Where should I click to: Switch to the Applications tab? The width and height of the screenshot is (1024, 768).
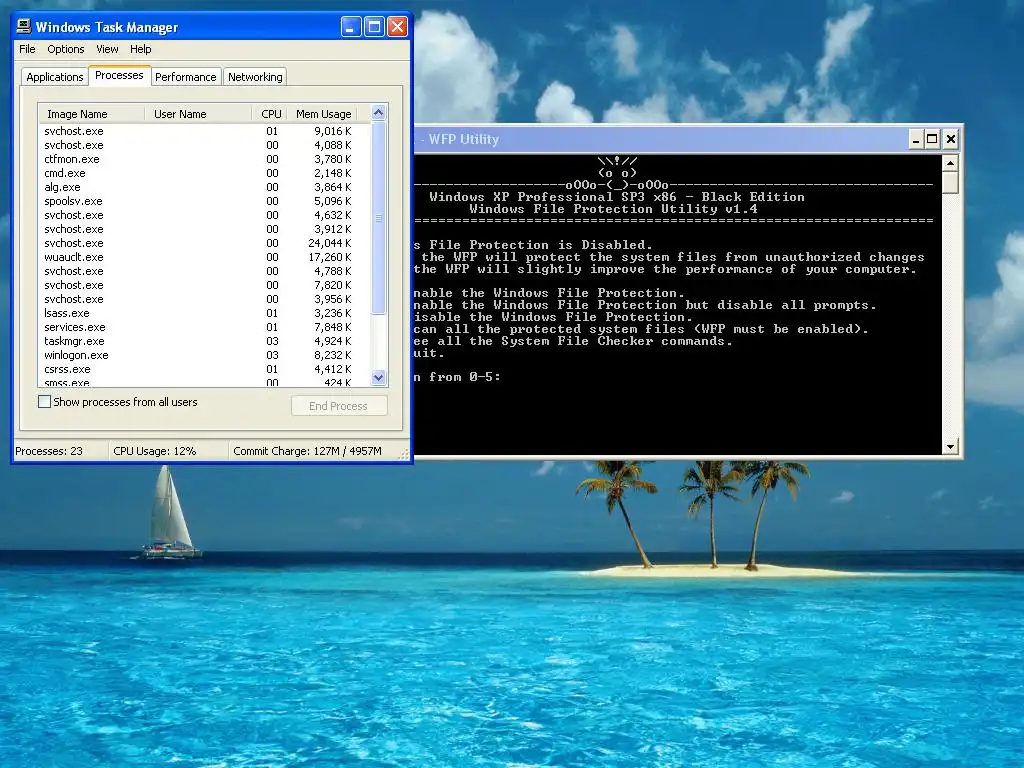coord(55,77)
